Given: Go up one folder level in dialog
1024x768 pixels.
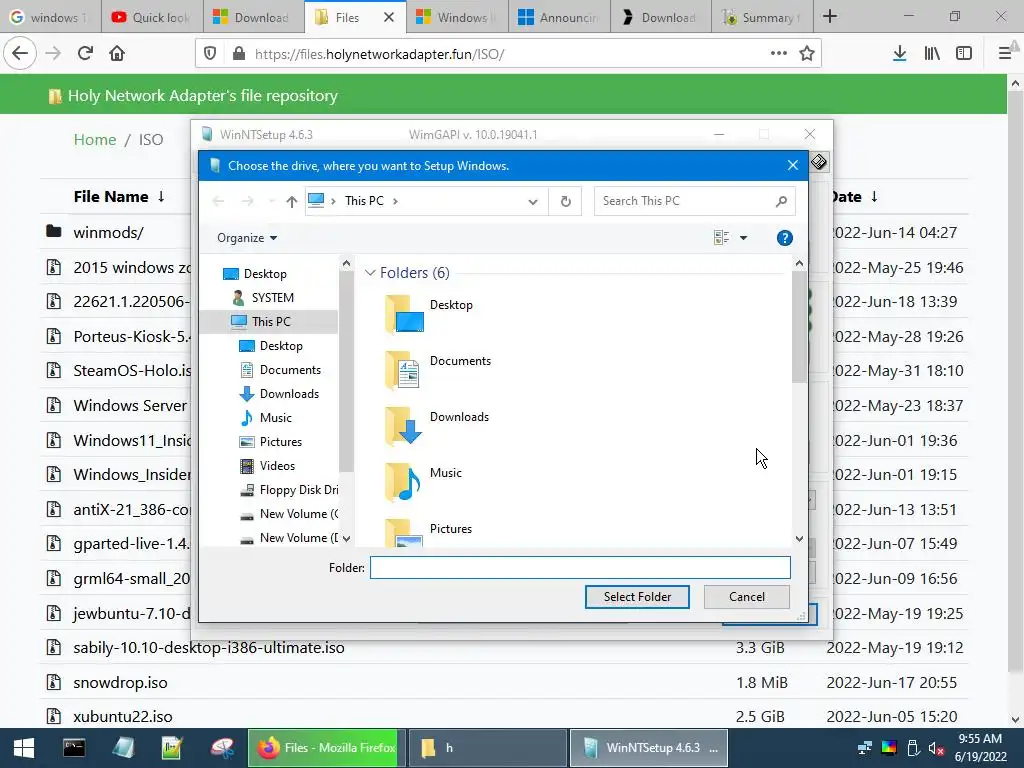Looking at the screenshot, I should [x=291, y=201].
